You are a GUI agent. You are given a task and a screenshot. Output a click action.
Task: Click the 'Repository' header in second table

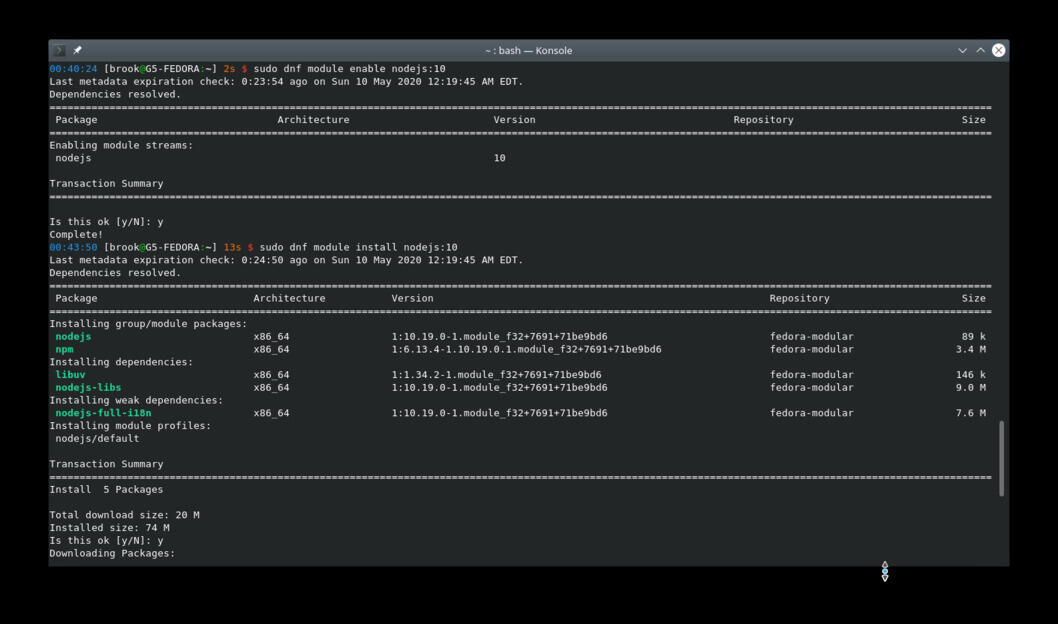[800, 298]
